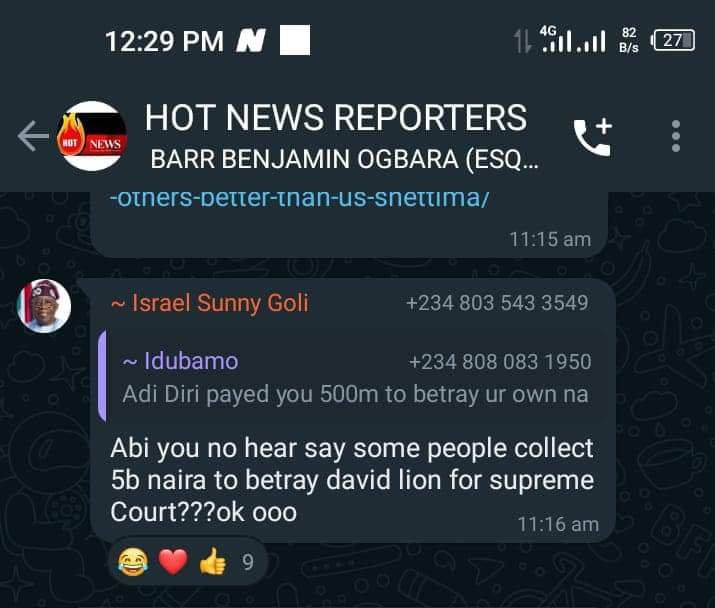This screenshot has width=715, height=608.
Task: Tap the battery indicator showing 27
Action: click(674, 41)
